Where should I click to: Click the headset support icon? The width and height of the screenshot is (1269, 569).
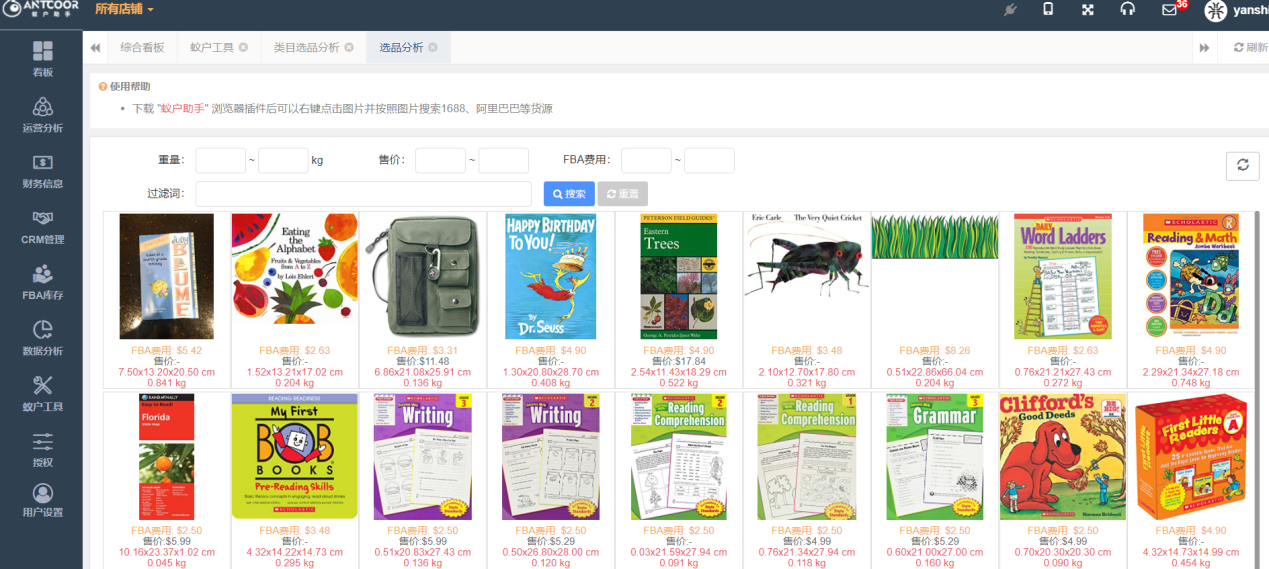coord(1128,10)
